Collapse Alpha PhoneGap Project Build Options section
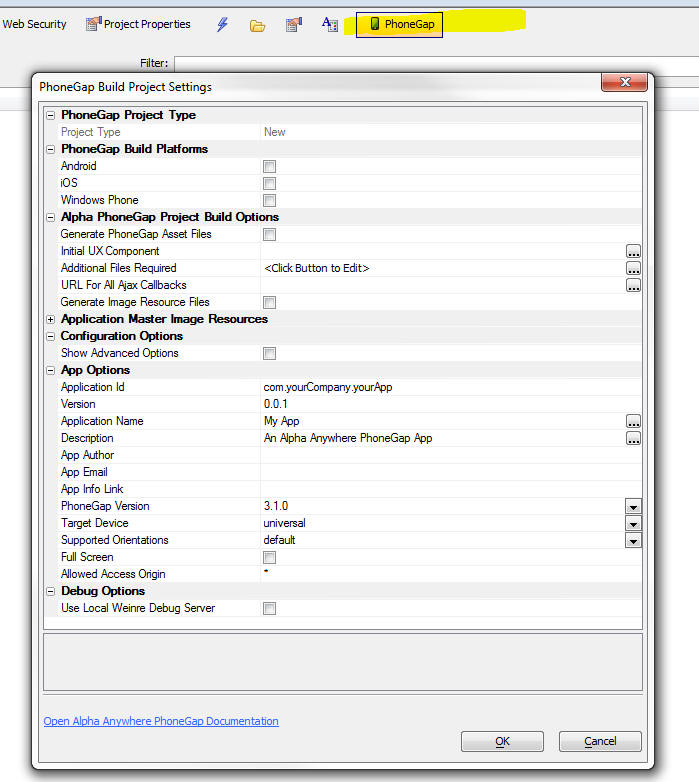This screenshot has height=782, width=699. [x=50, y=217]
